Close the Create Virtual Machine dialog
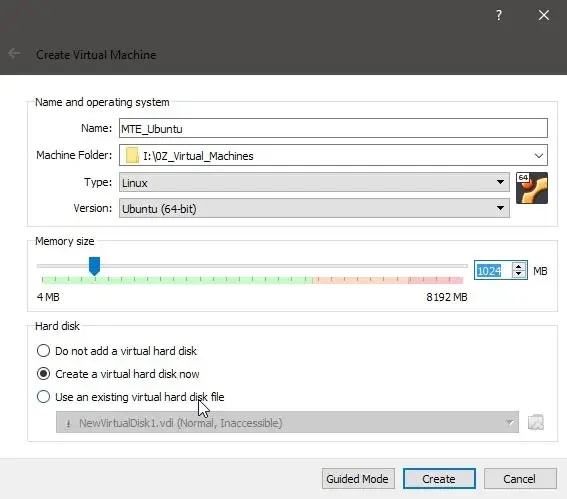The image size is (567, 499). click(x=544, y=15)
